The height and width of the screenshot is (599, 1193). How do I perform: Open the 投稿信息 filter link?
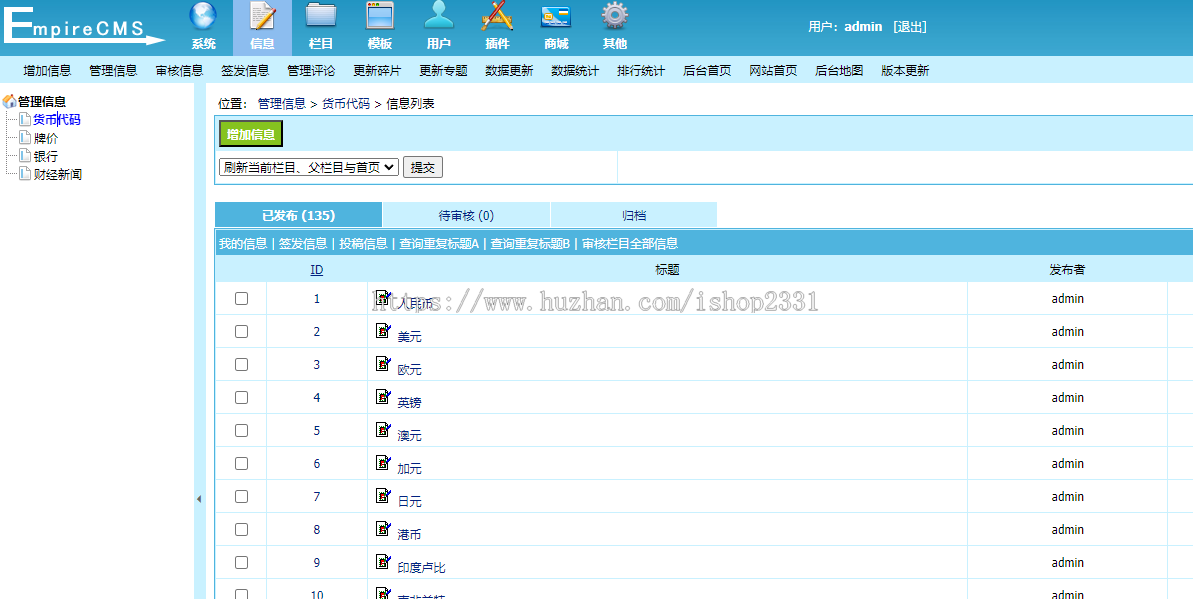[x=364, y=244]
